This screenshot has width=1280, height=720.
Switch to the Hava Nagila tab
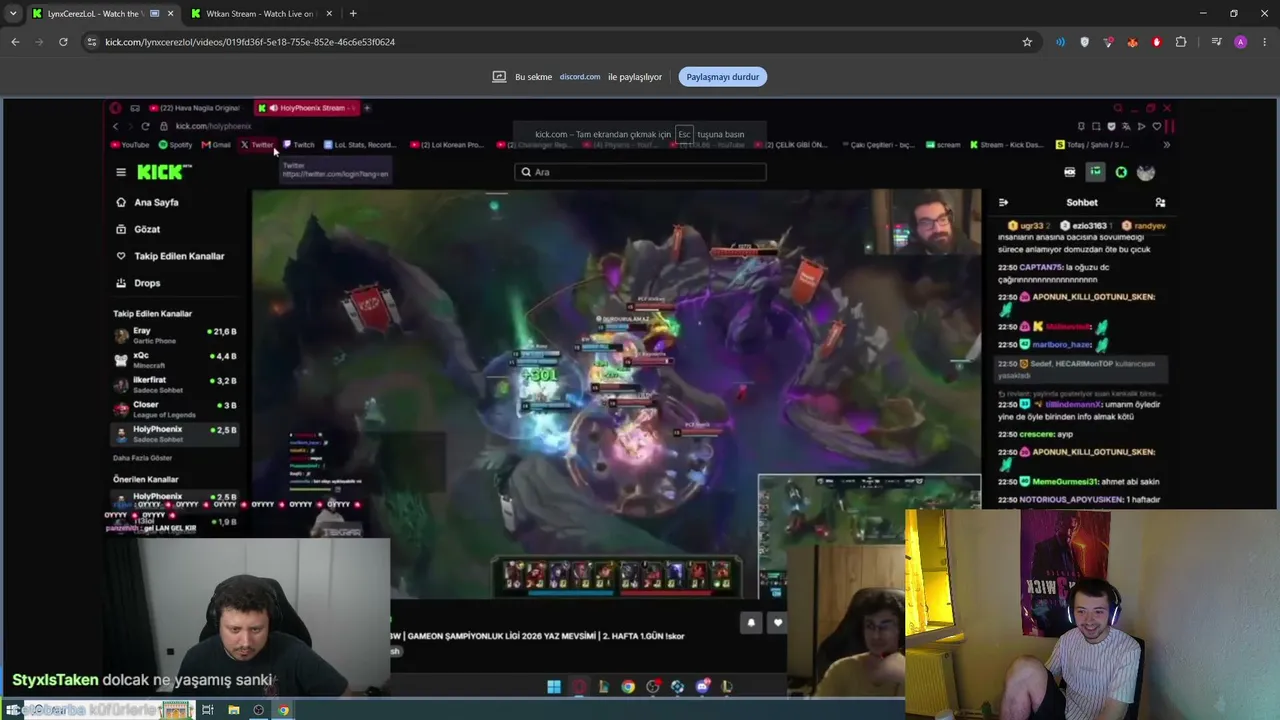[x=196, y=108]
